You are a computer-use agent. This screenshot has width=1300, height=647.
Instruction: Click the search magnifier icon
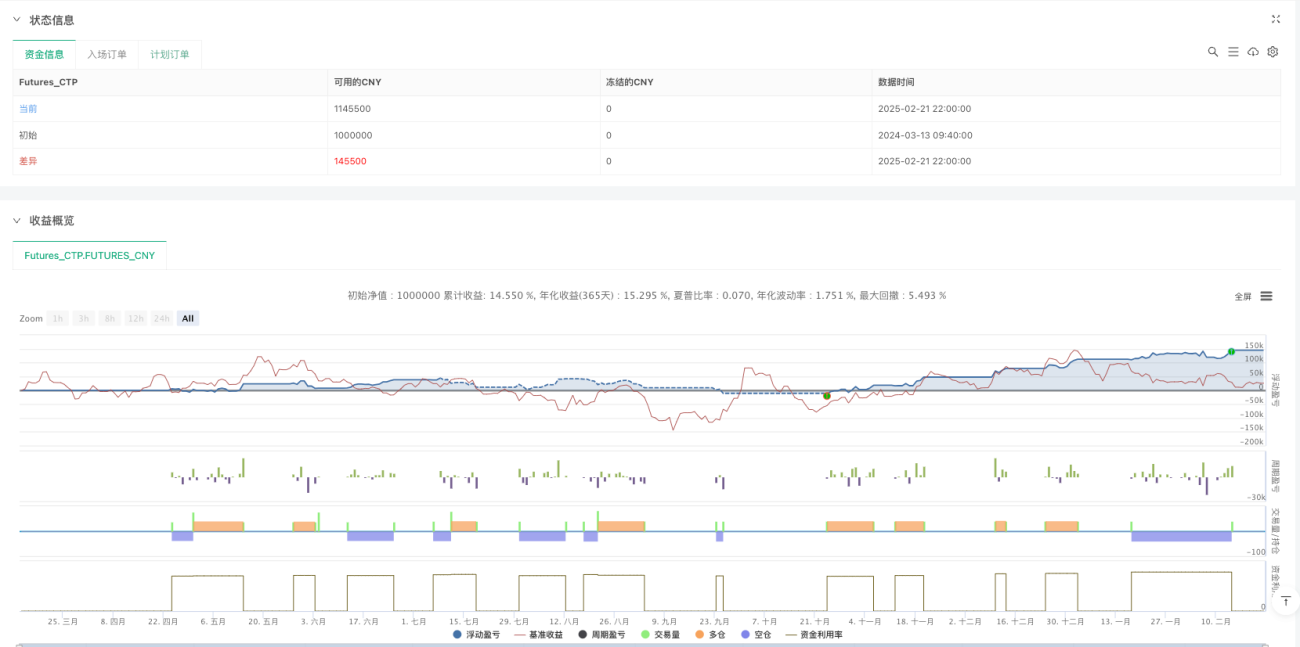click(x=1212, y=52)
